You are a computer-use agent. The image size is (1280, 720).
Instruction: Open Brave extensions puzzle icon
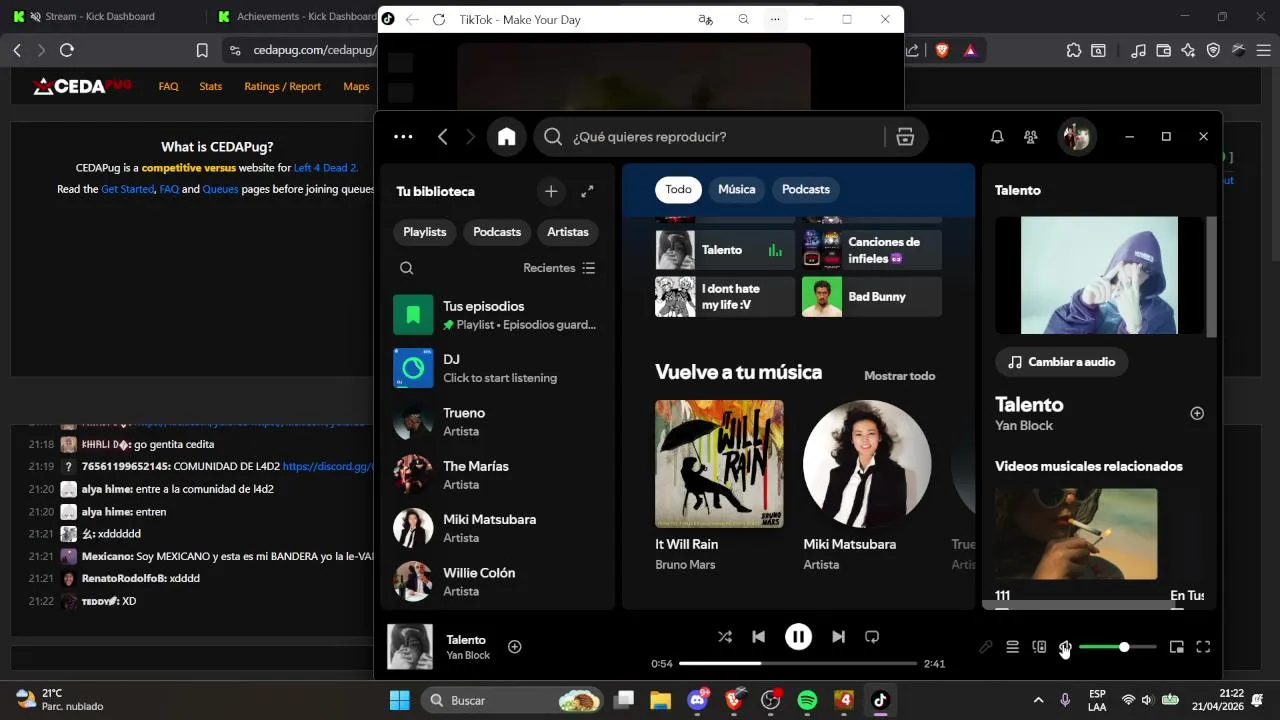click(1074, 50)
